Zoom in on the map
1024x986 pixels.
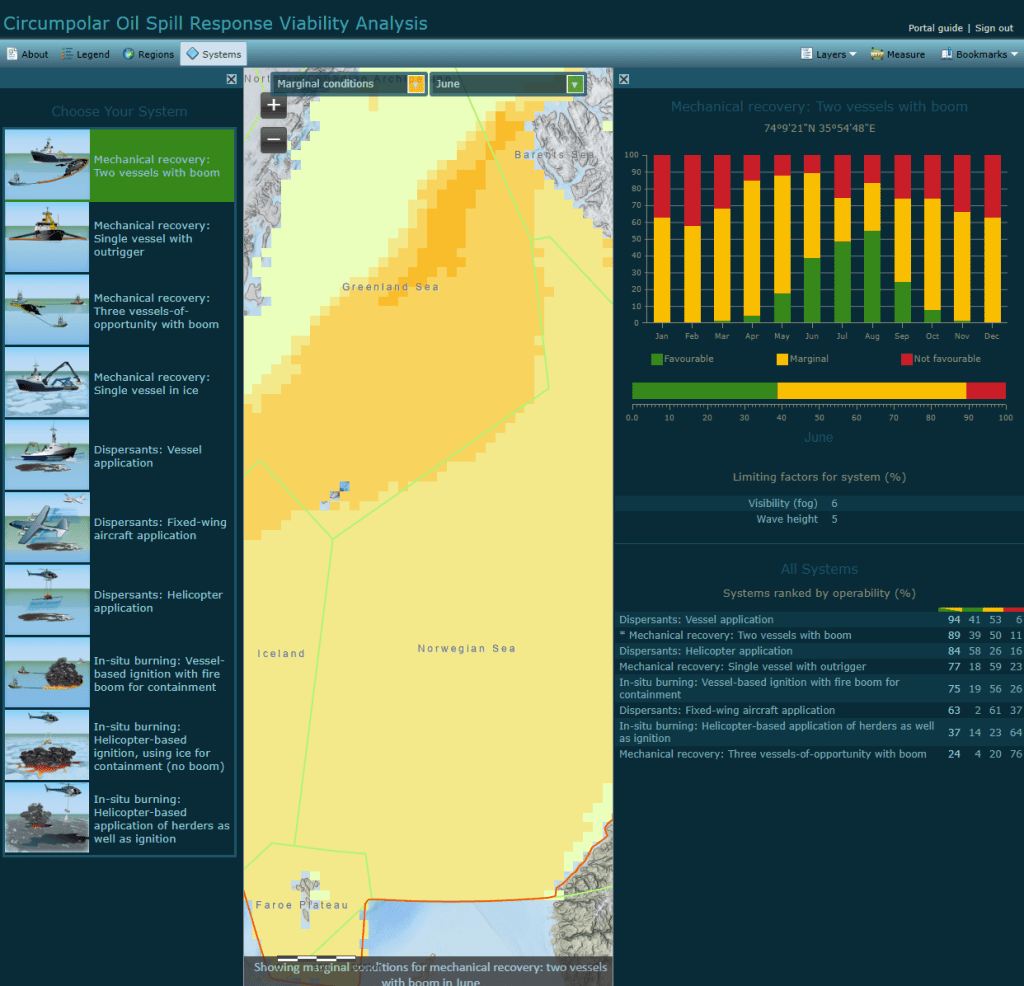coord(274,104)
